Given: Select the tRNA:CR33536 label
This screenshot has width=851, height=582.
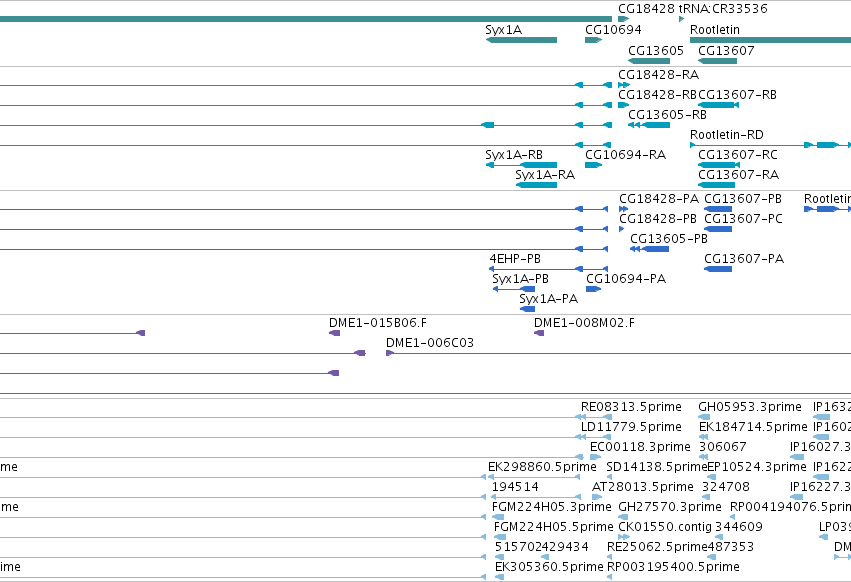Looking at the screenshot, I should tap(723, 9).
